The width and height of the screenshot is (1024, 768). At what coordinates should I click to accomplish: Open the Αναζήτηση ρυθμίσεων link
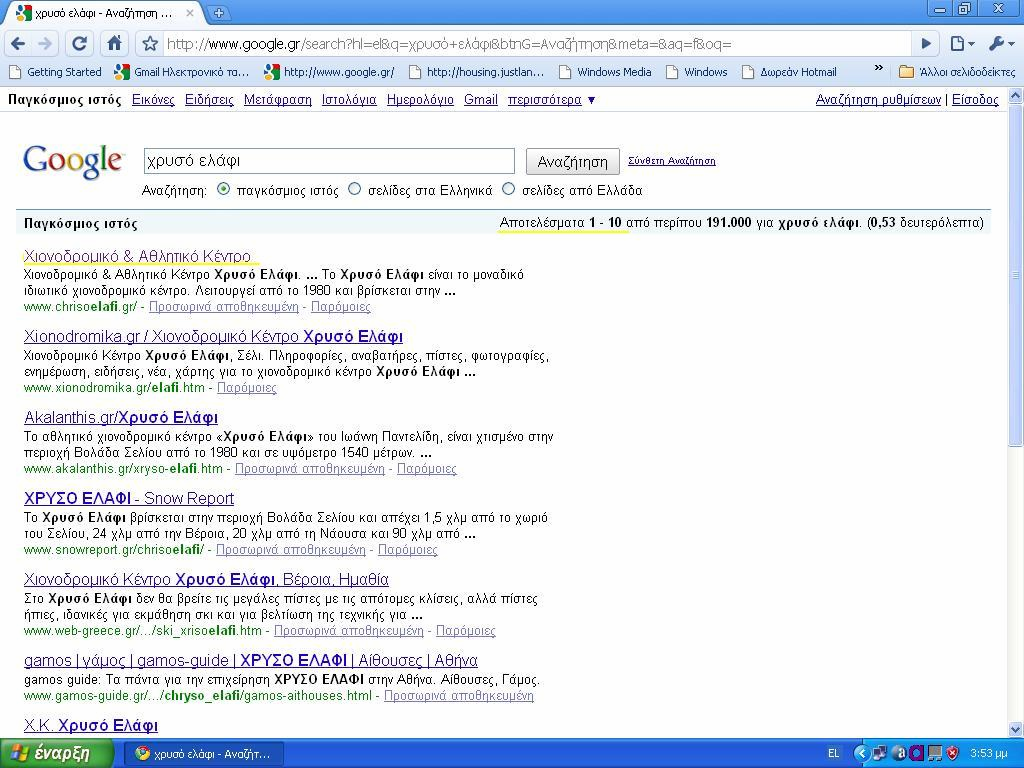coord(878,100)
